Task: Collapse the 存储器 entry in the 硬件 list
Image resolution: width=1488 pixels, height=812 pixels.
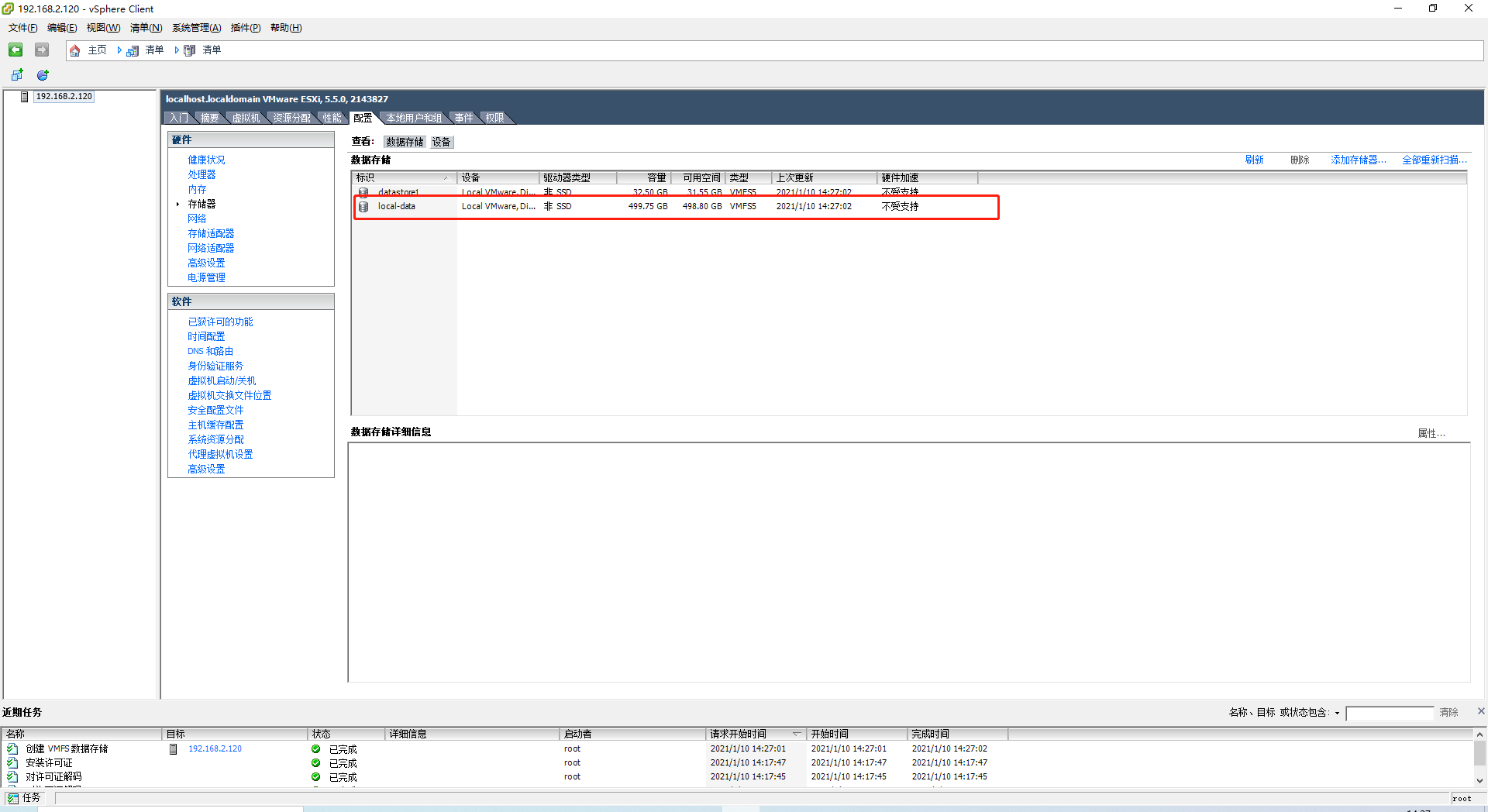Action: click(177, 204)
